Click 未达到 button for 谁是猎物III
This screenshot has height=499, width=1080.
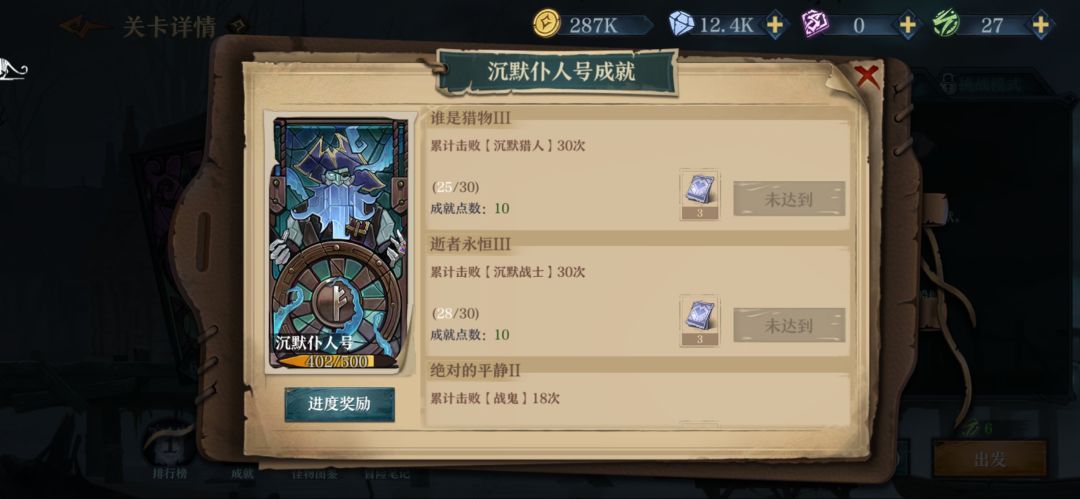coord(789,198)
